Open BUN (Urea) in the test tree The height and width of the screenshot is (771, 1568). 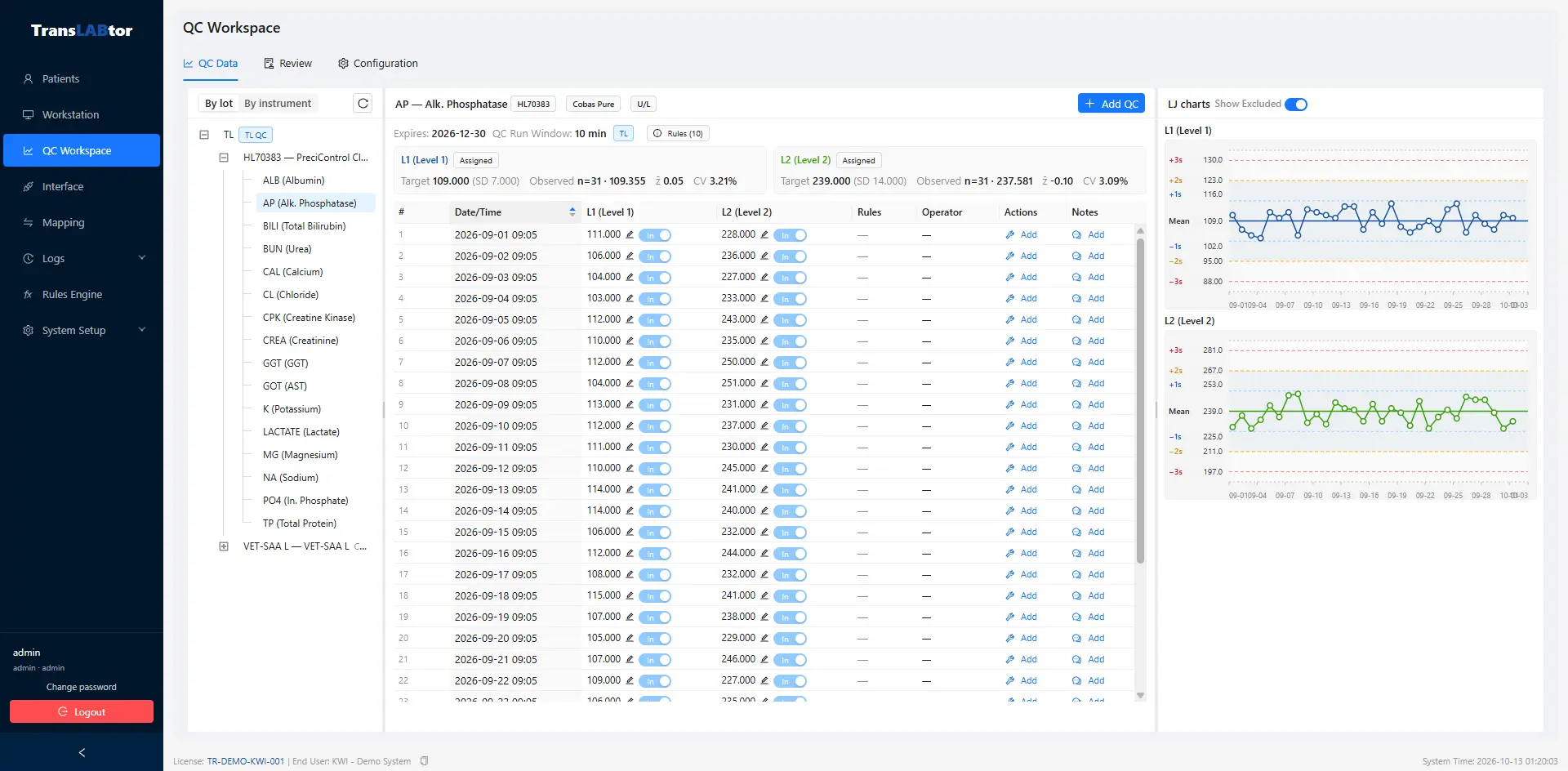287,249
